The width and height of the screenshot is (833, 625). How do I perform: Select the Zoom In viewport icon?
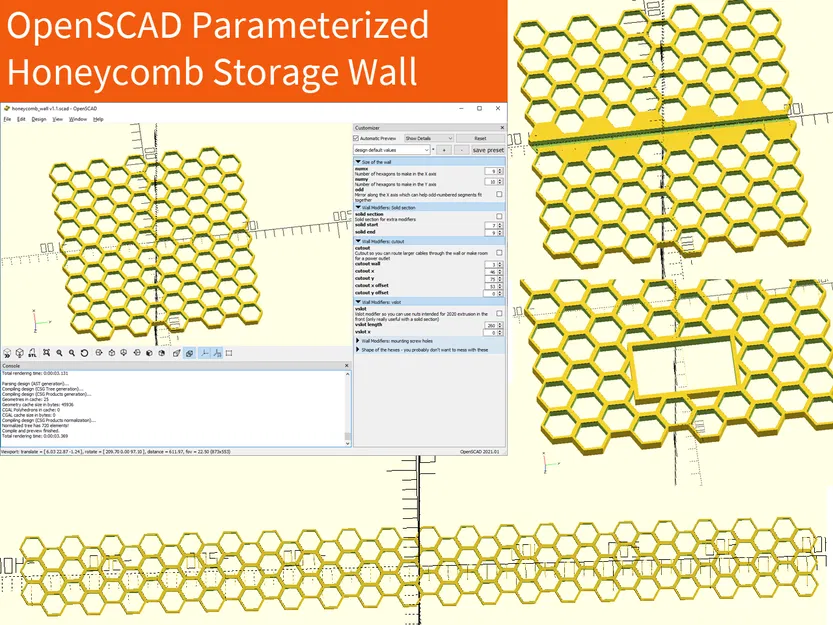coord(61,353)
